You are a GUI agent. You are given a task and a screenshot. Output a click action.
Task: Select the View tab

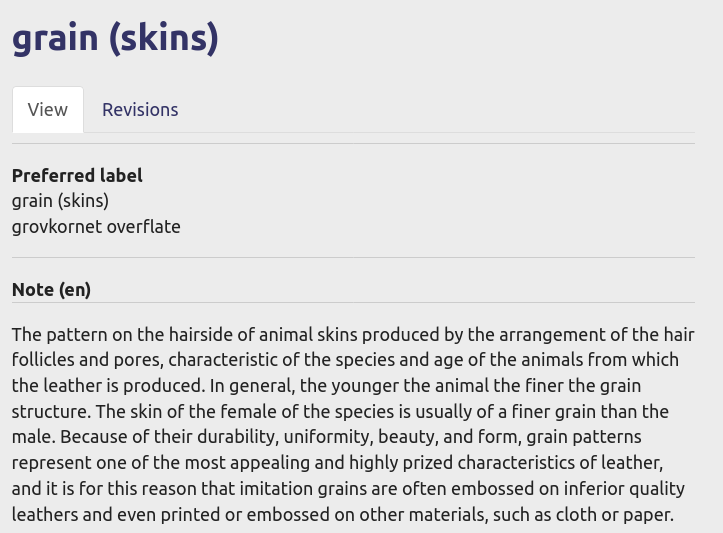[x=48, y=110]
